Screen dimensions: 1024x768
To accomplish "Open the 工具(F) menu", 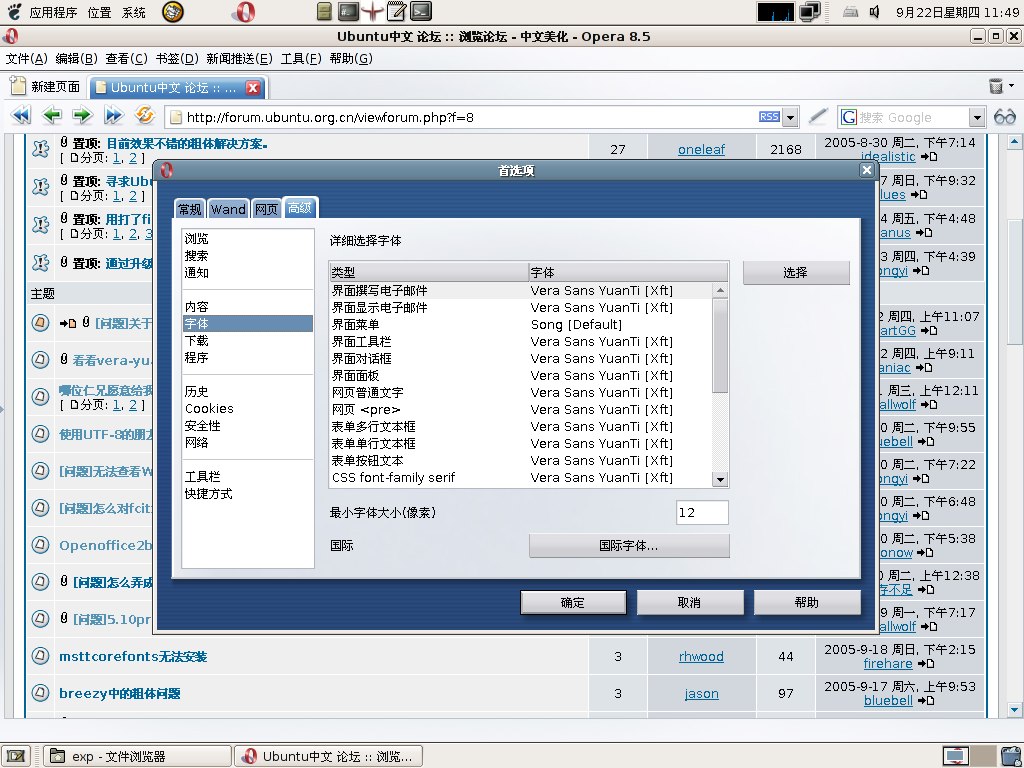I will 300,59.
